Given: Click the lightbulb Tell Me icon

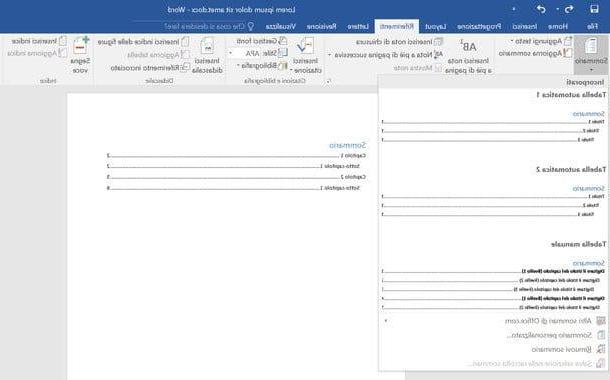Looking at the screenshot, I should (x=251, y=26).
